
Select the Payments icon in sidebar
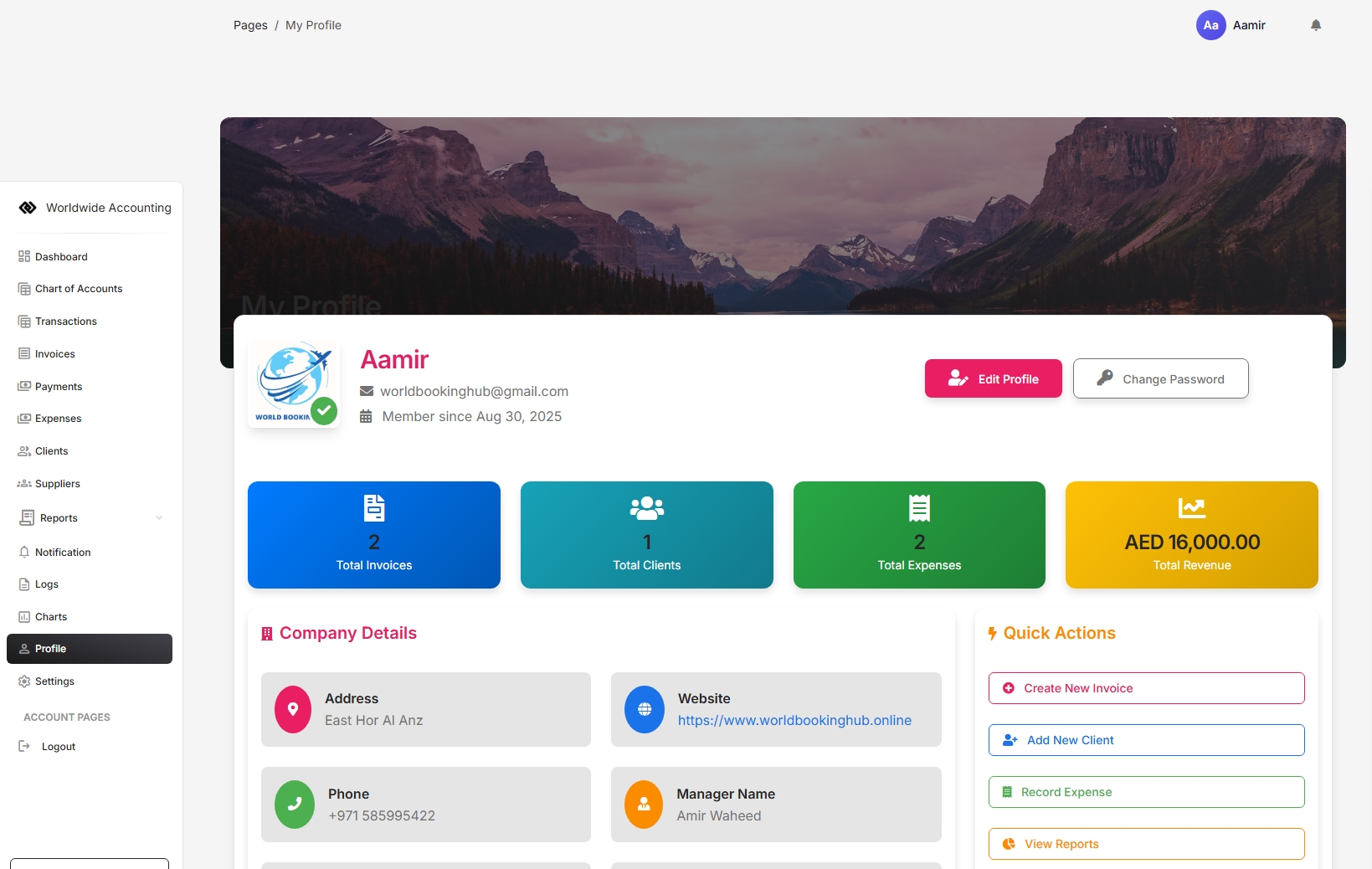pyautogui.click(x=23, y=386)
